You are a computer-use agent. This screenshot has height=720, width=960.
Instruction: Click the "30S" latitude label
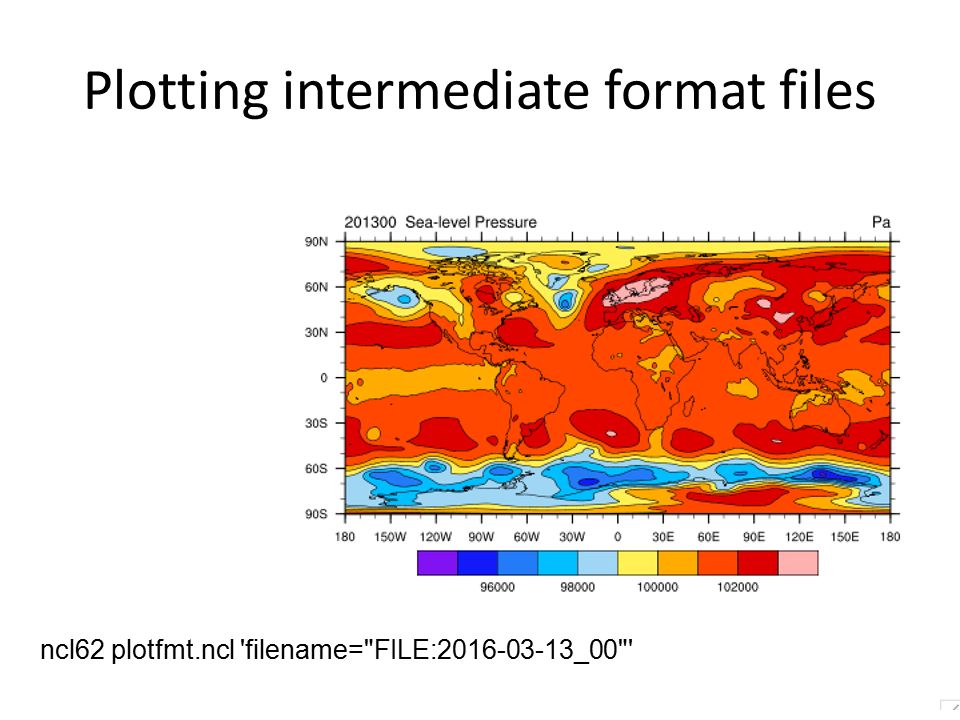click(316, 423)
